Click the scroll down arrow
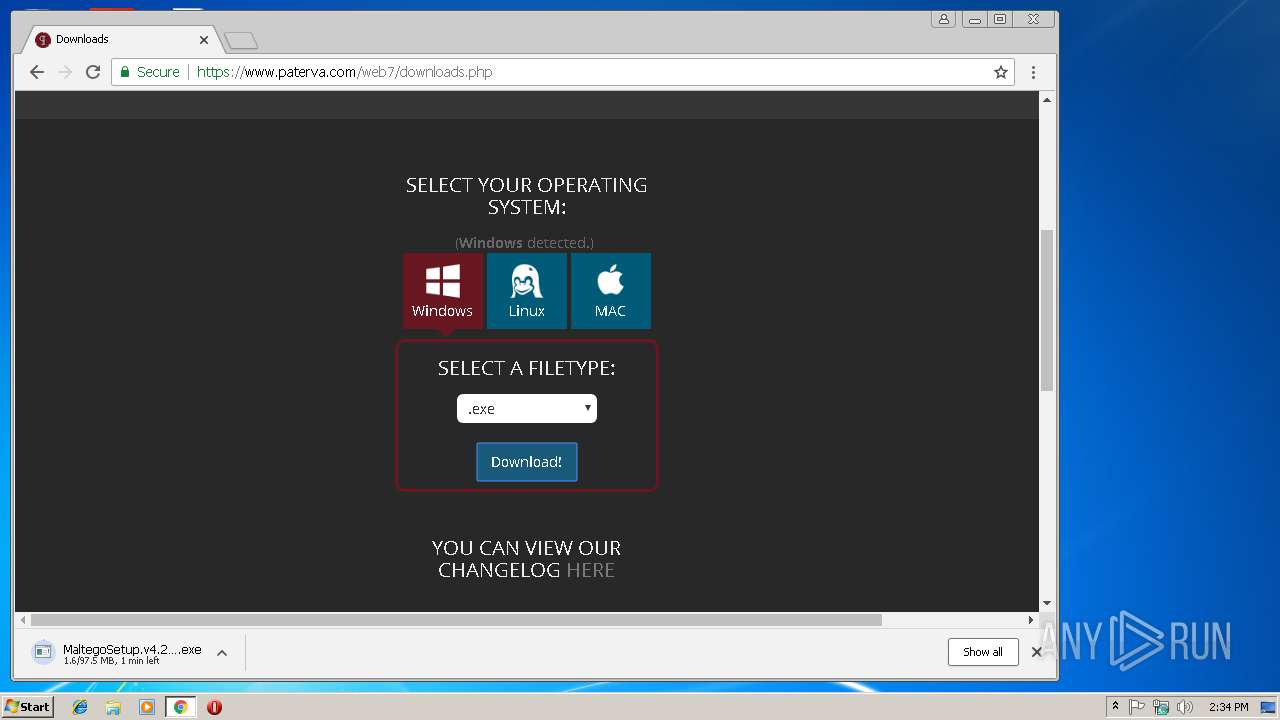This screenshot has width=1280, height=720. (x=1047, y=603)
